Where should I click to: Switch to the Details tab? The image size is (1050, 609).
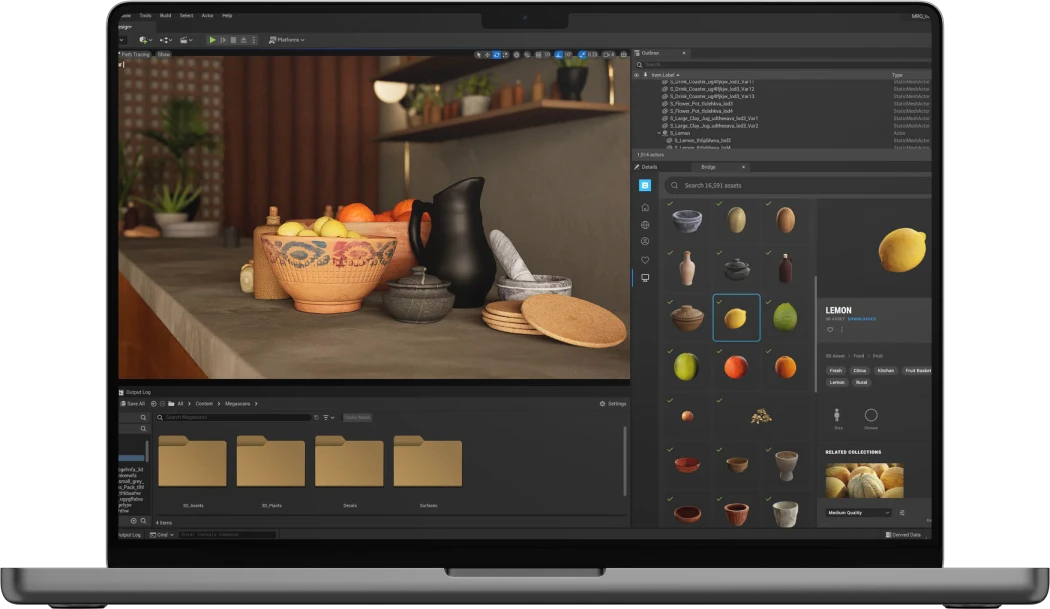point(649,167)
